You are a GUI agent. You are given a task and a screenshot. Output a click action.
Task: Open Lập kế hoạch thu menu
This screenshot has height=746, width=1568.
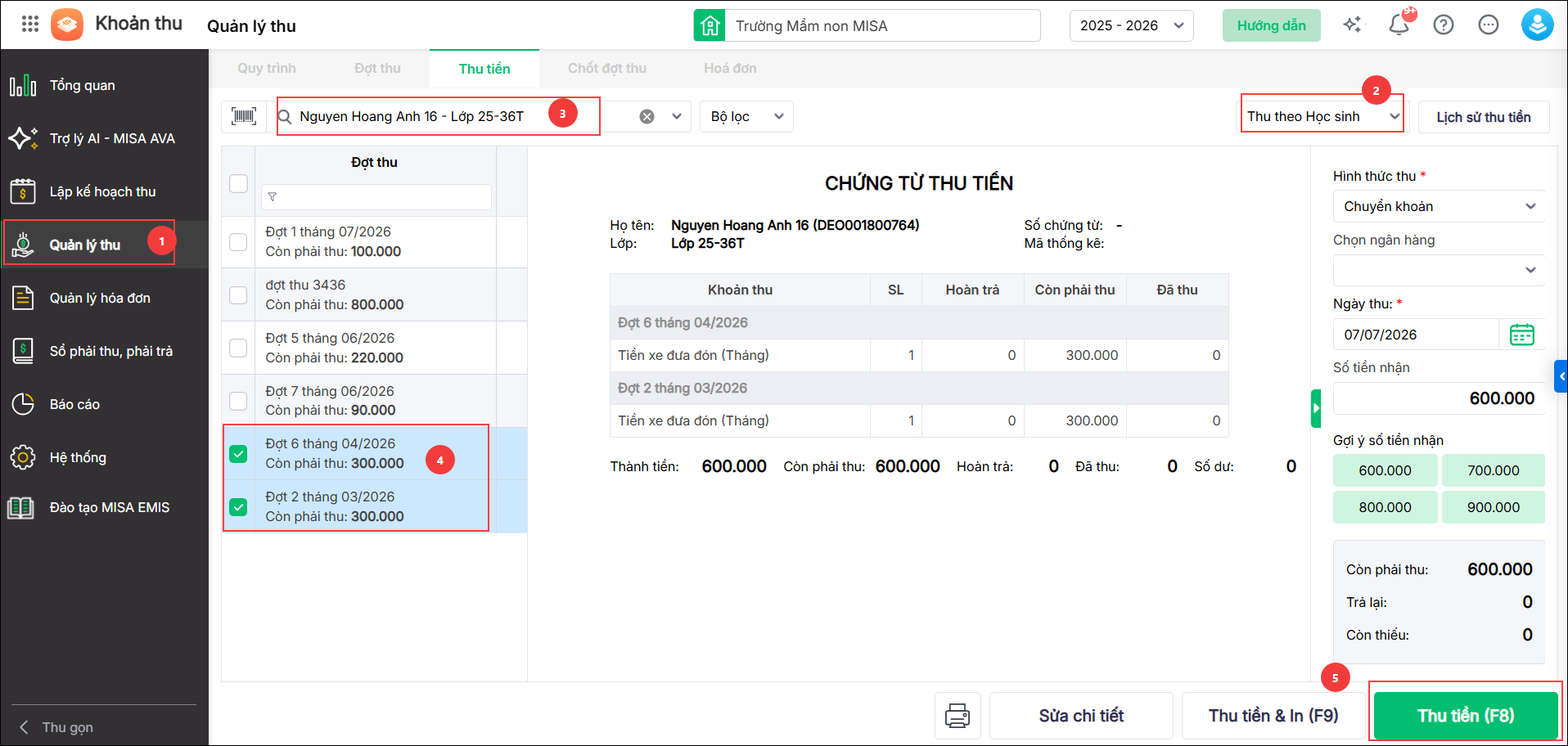pyautogui.click(x=104, y=191)
